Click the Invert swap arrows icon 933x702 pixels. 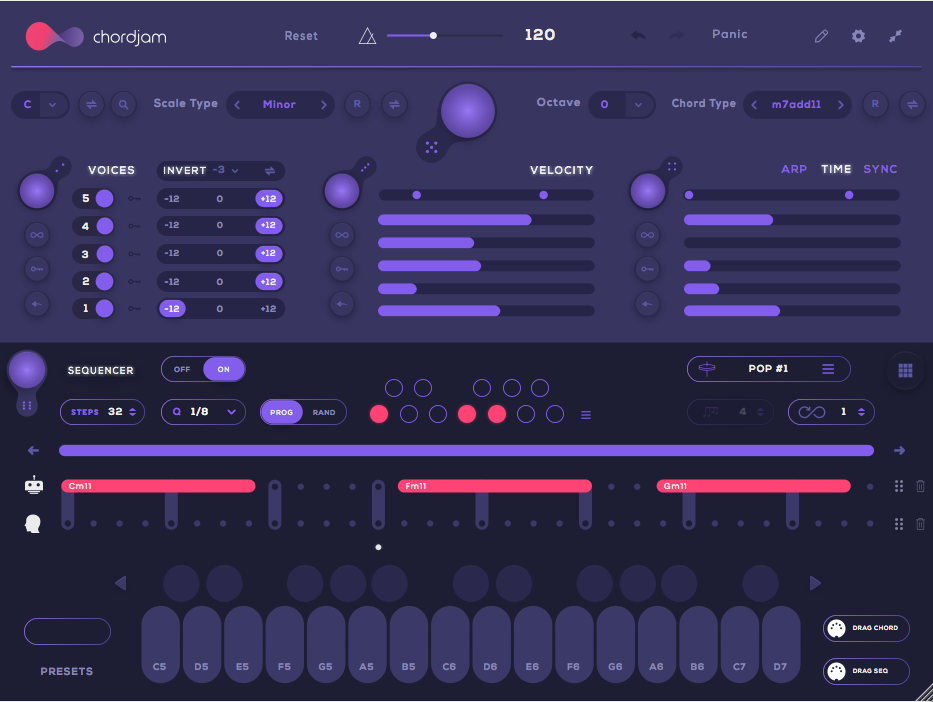[x=270, y=171]
